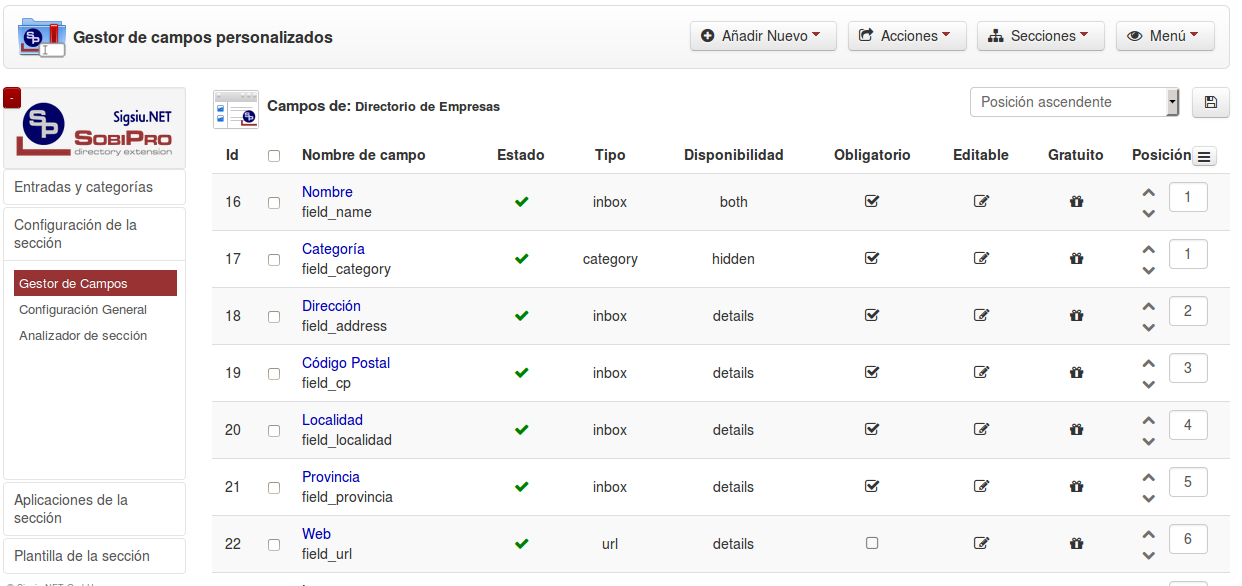The image size is (1242, 586).
Task: Select Gestor de Campos in sidebar
Action: [x=96, y=284]
